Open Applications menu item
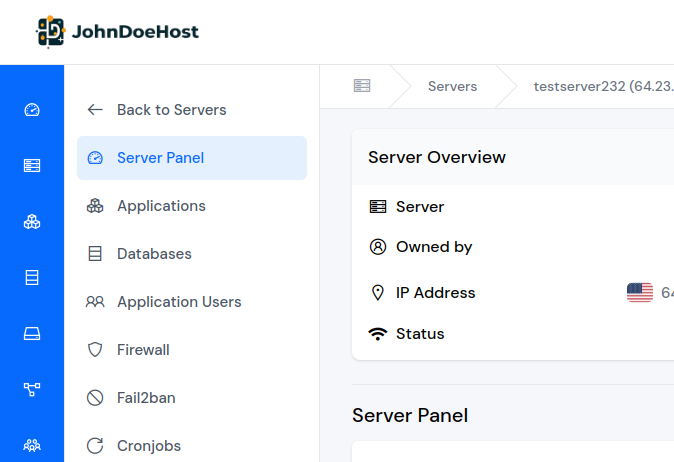 click(x=192, y=206)
